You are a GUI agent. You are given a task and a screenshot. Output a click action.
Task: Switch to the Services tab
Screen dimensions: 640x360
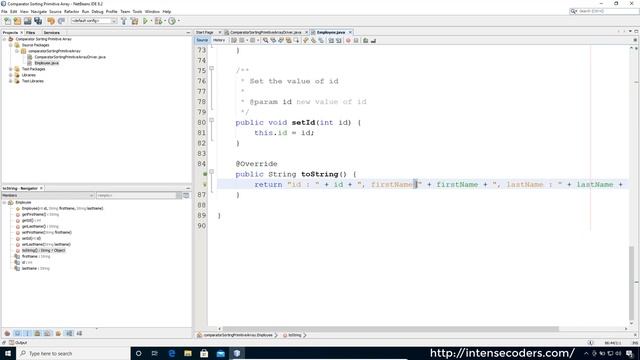click(51, 32)
